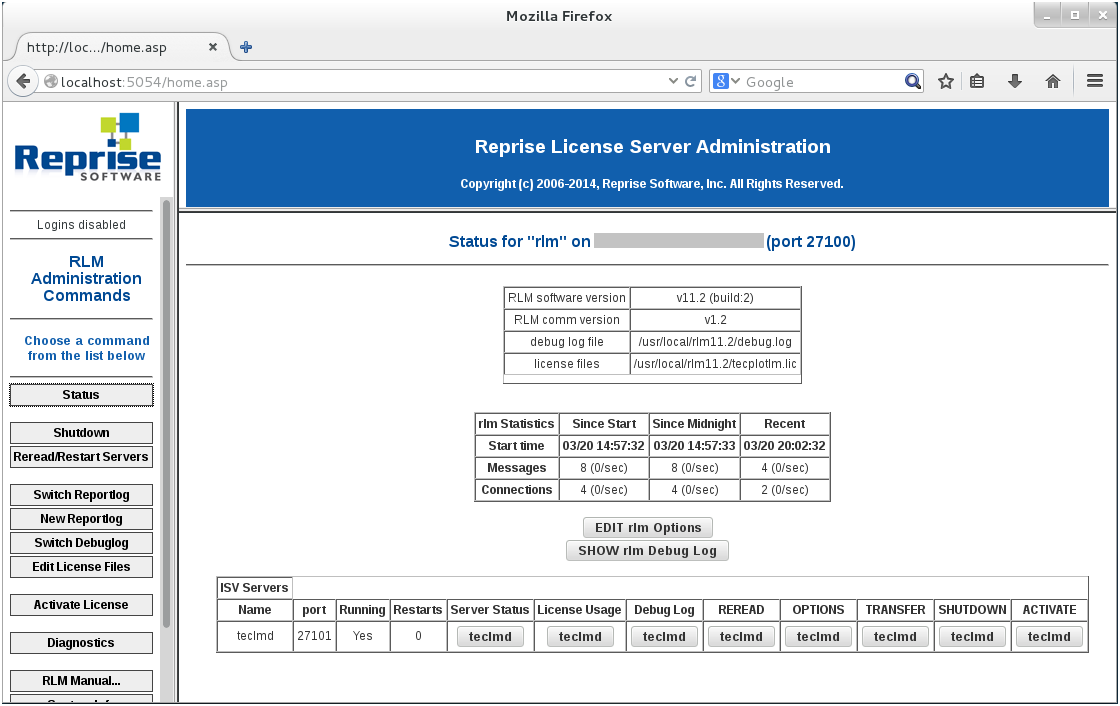1120x706 pixels.
Task: Choose search engine via Google icon dropdown
Action: click(726, 81)
